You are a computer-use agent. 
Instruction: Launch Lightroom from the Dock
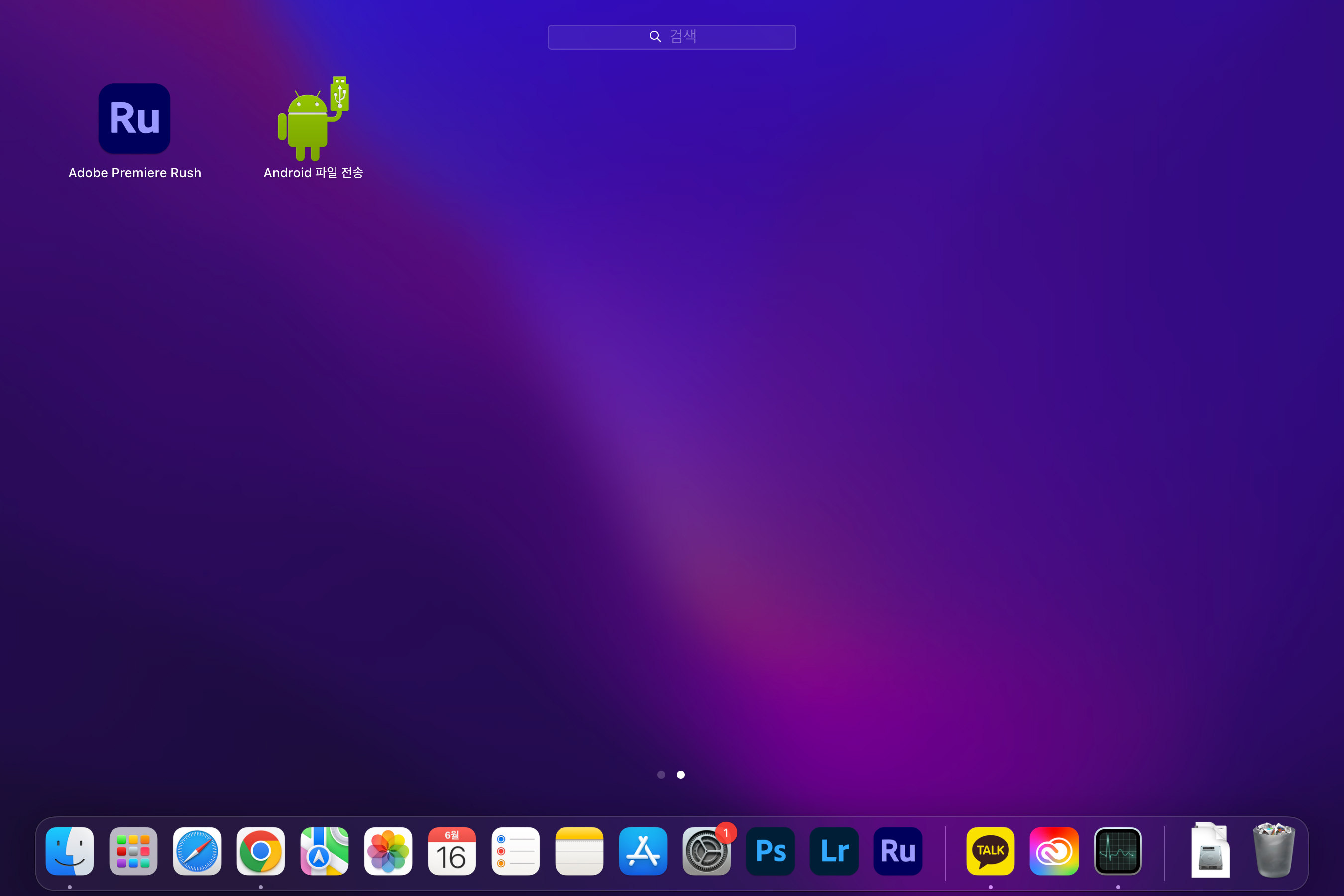coord(834,851)
